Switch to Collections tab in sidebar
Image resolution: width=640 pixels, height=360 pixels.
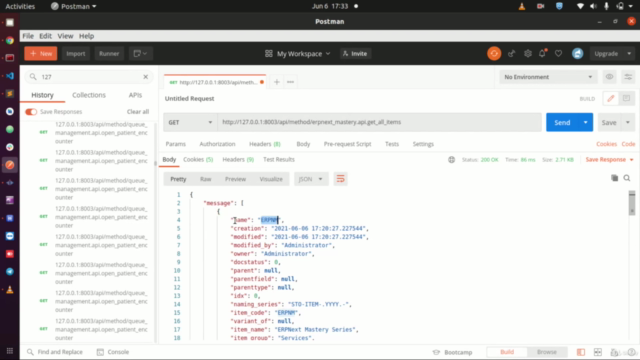tap(89, 95)
